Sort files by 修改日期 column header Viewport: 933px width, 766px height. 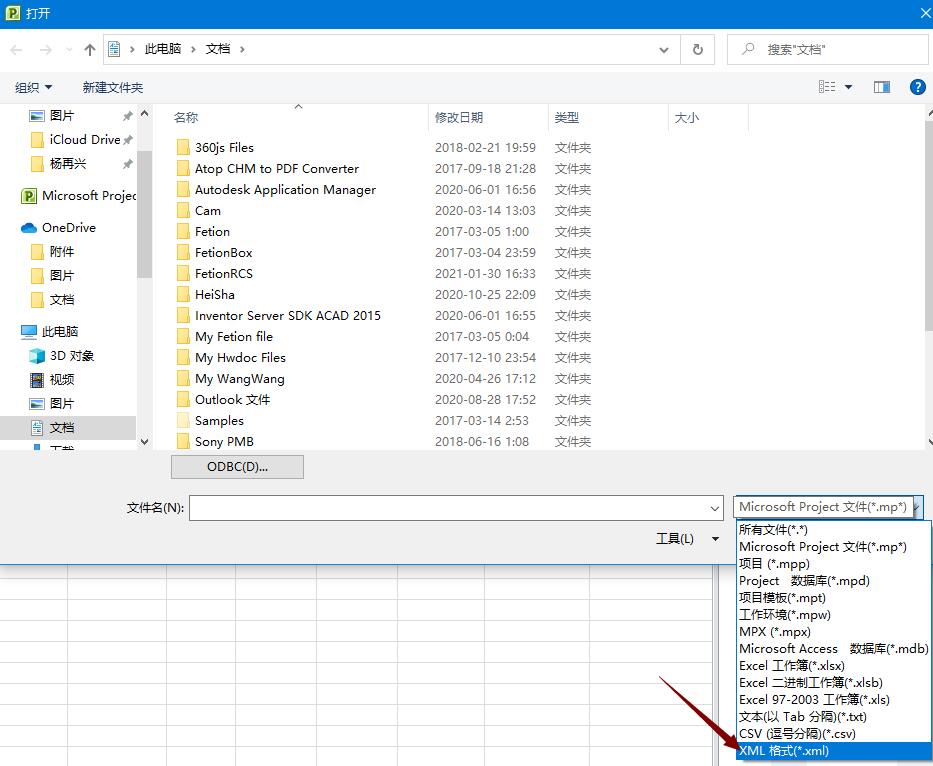[x=459, y=117]
